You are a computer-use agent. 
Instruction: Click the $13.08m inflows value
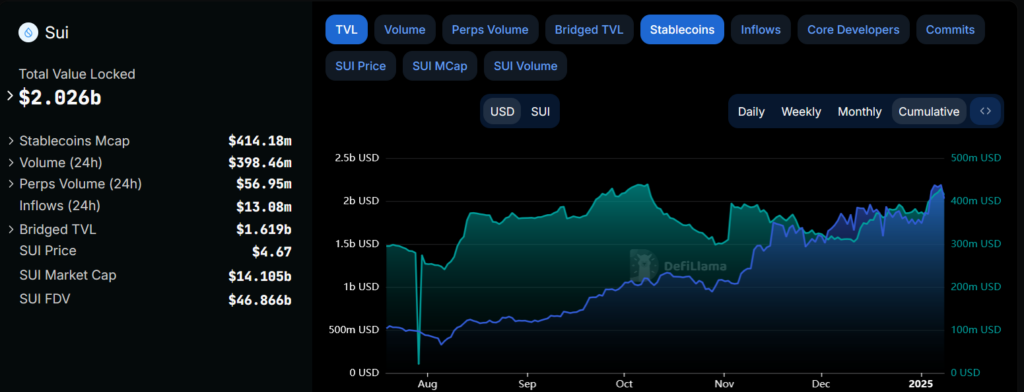pyautogui.click(x=264, y=207)
